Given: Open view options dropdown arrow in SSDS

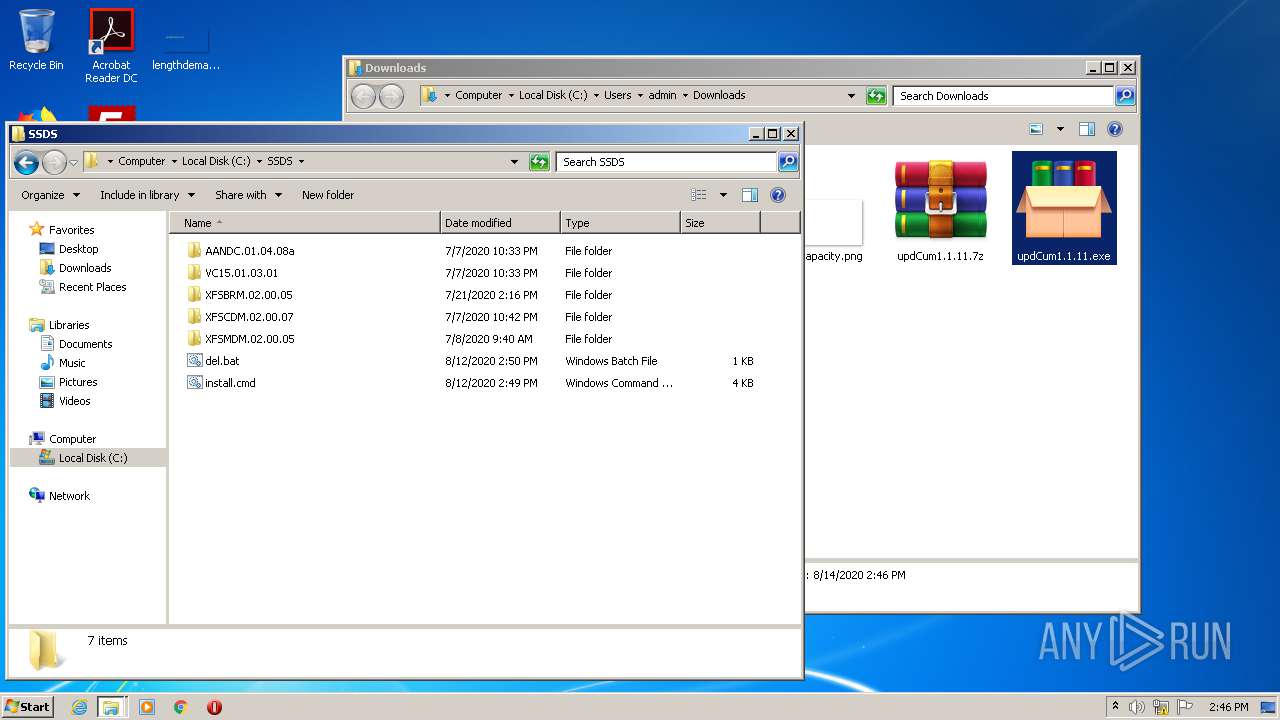Looking at the screenshot, I should click(x=723, y=195).
